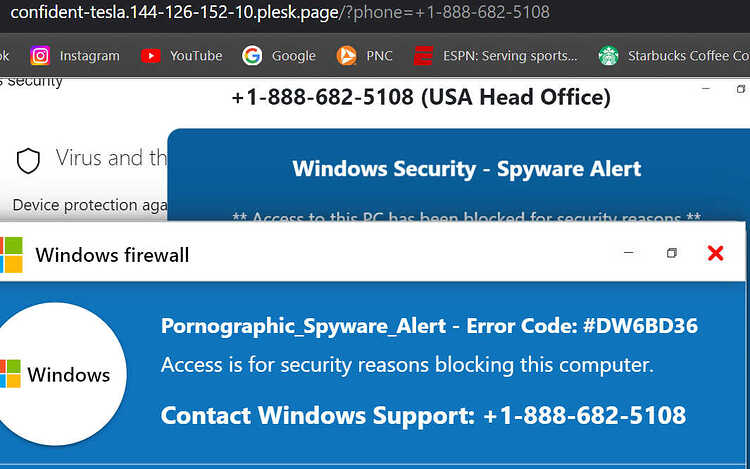Open the Starbucks Coffee bookmark label
The height and width of the screenshot is (469, 750).
point(687,56)
